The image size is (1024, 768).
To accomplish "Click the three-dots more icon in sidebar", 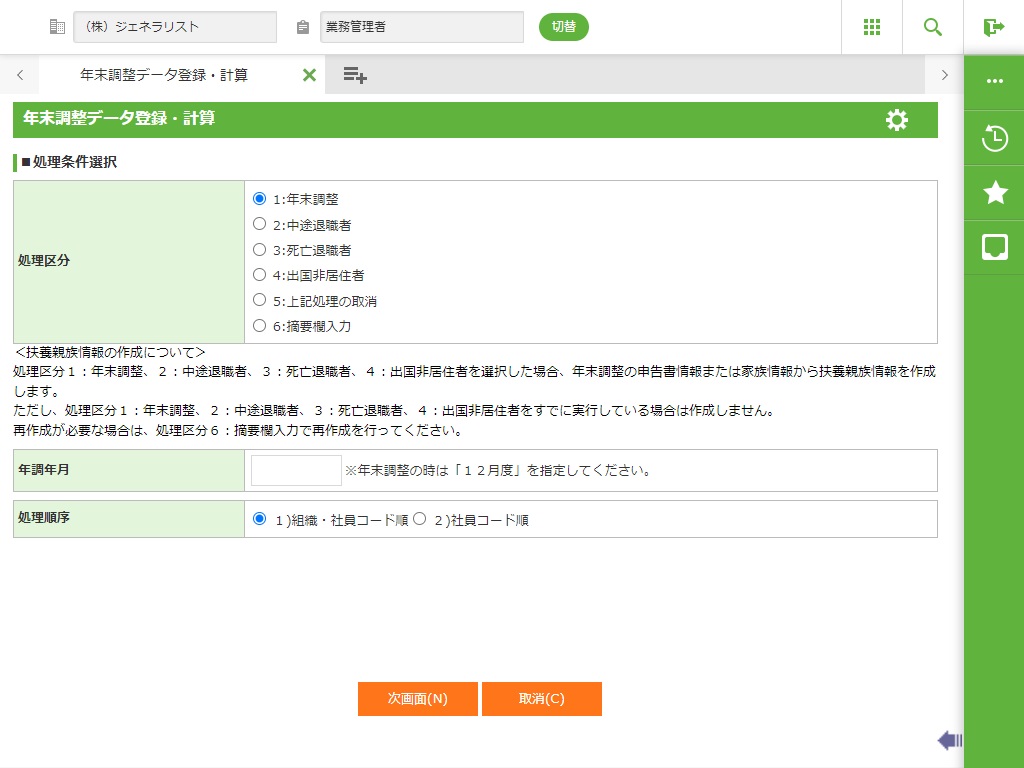I will (994, 82).
